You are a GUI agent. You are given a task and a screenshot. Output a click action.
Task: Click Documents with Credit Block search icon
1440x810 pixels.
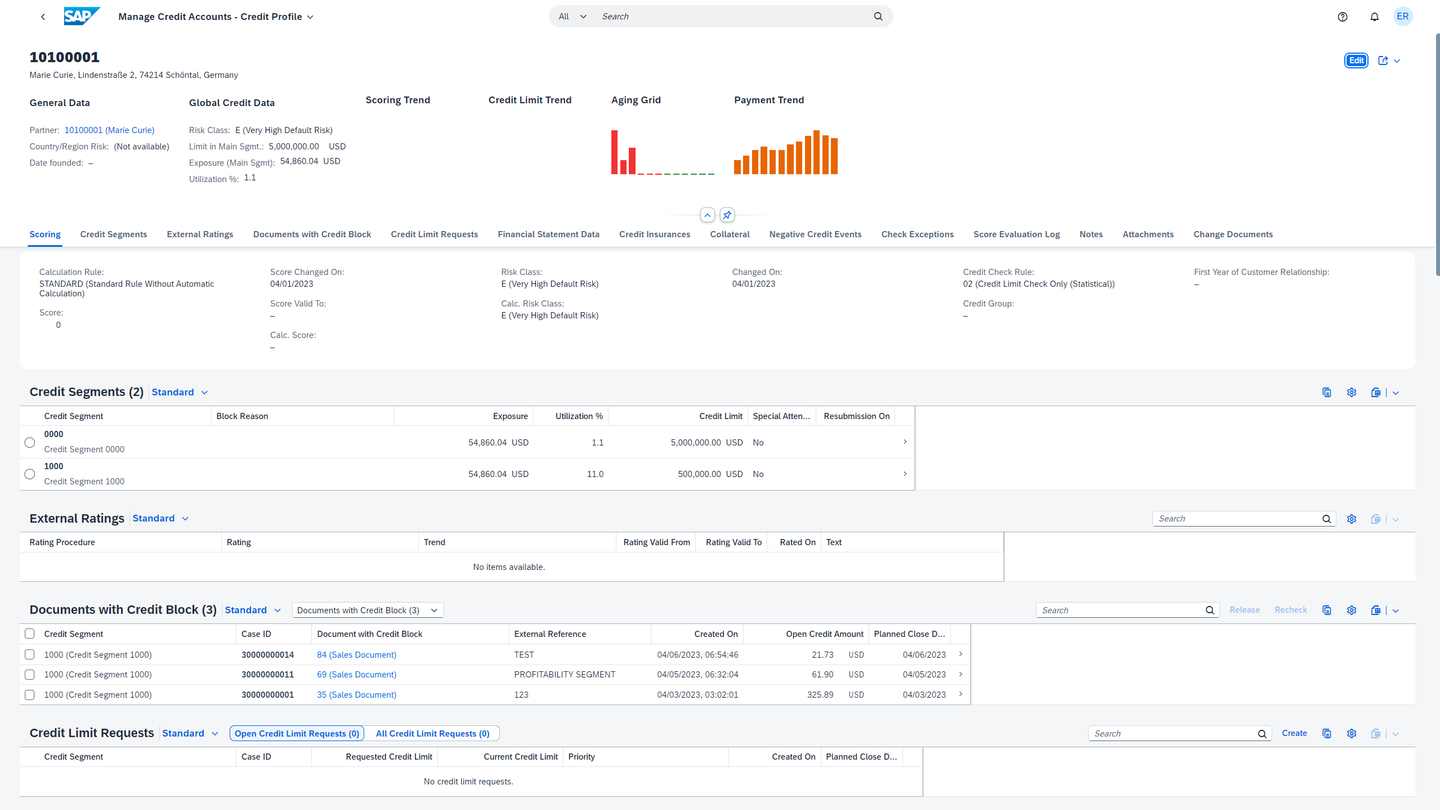1210,610
